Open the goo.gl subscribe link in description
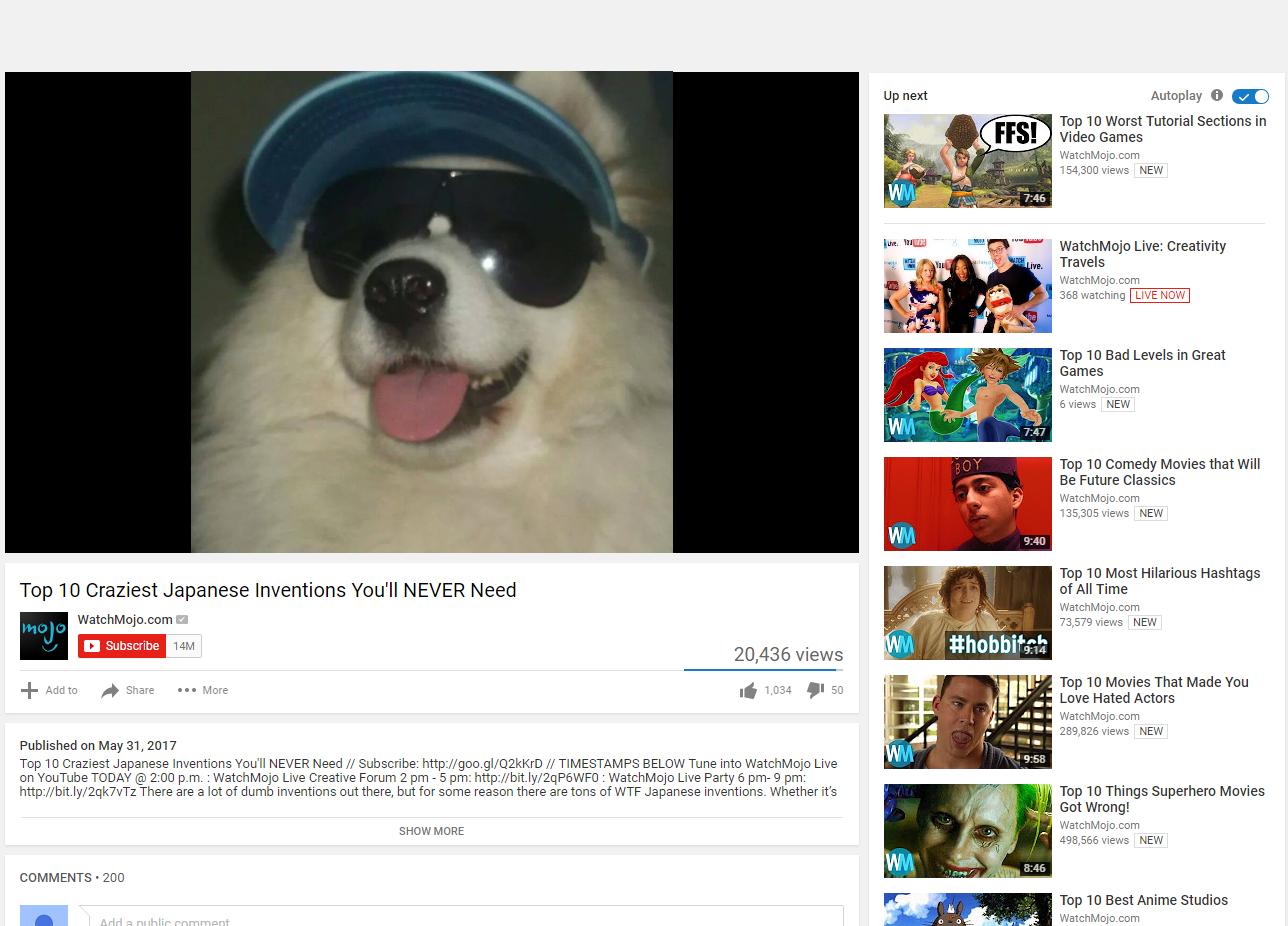The width and height of the screenshot is (1288, 926). coord(482,764)
